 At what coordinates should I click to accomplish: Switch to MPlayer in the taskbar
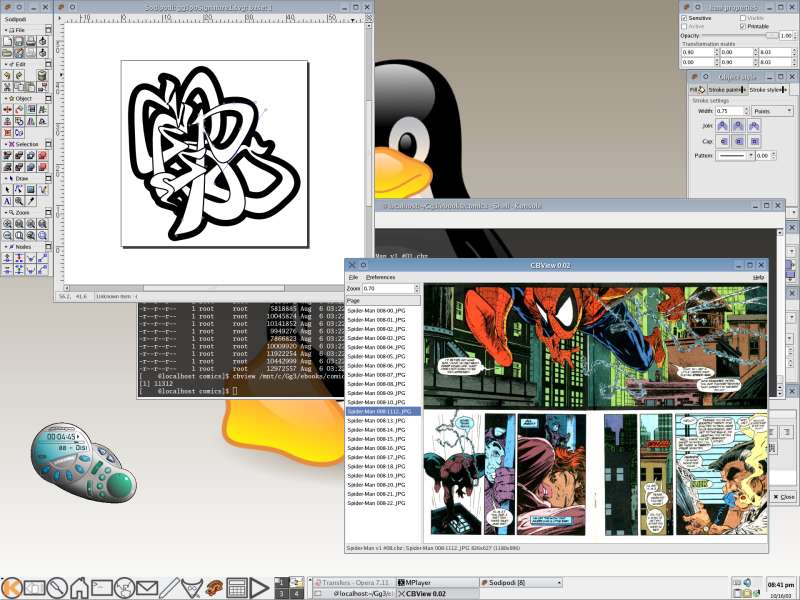[437, 582]
